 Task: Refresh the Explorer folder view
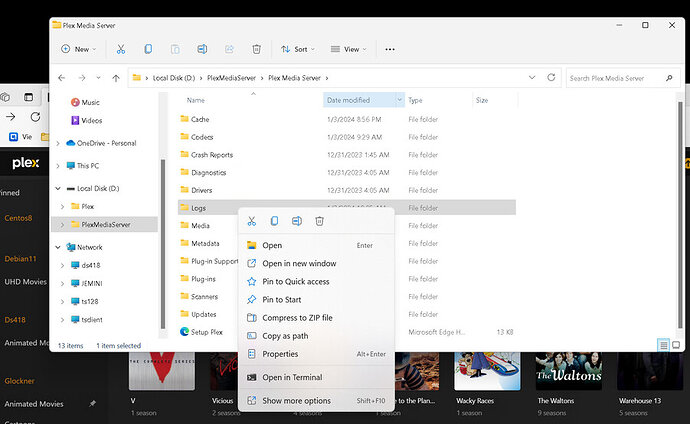[551, 77]
